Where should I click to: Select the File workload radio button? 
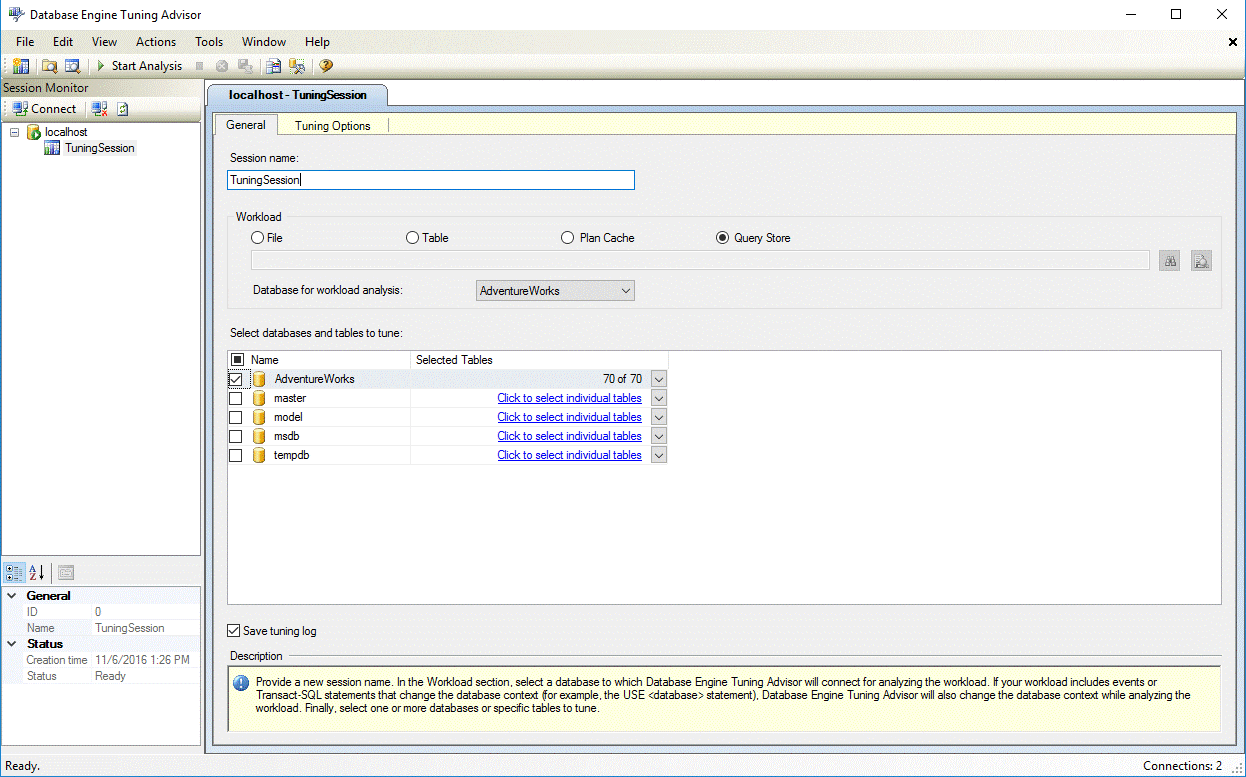tap(257, 237)
